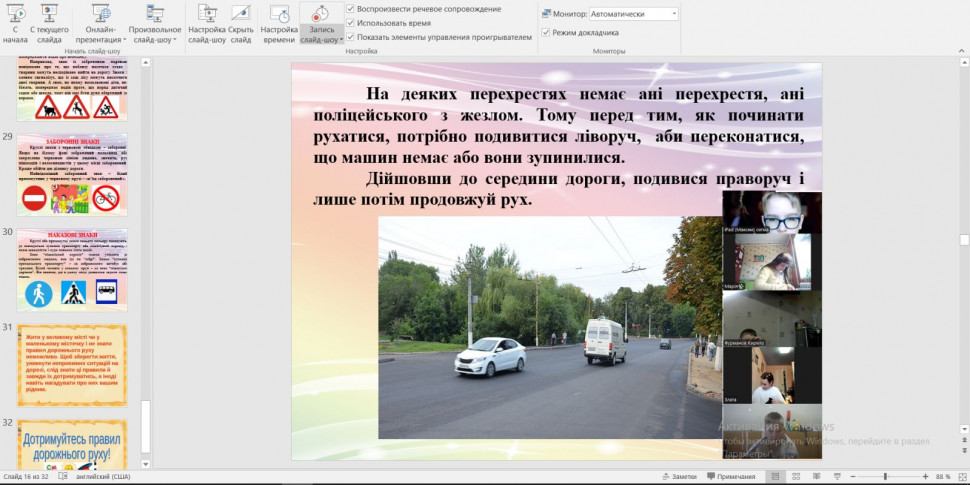Image resolution: width=970 pixels, height=485 pixels.
Task: Click video tile of Фурманов Кирило
Action: (x=772, y=319)
